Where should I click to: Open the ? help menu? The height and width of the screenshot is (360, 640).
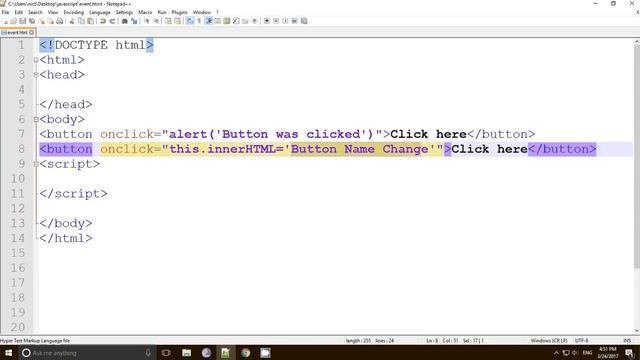(x=217, y=12)
